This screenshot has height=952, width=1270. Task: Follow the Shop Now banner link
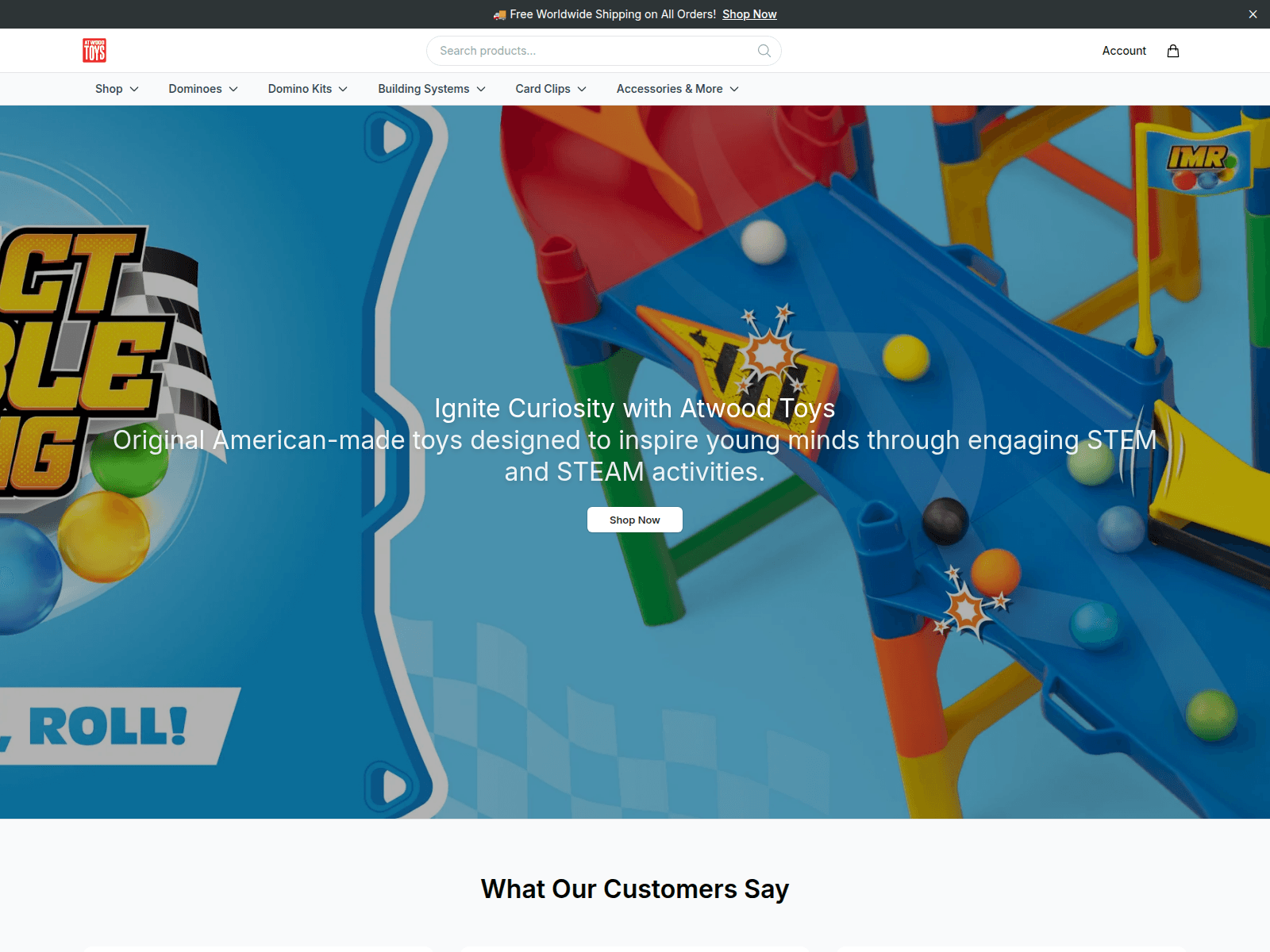pos(749,14)
